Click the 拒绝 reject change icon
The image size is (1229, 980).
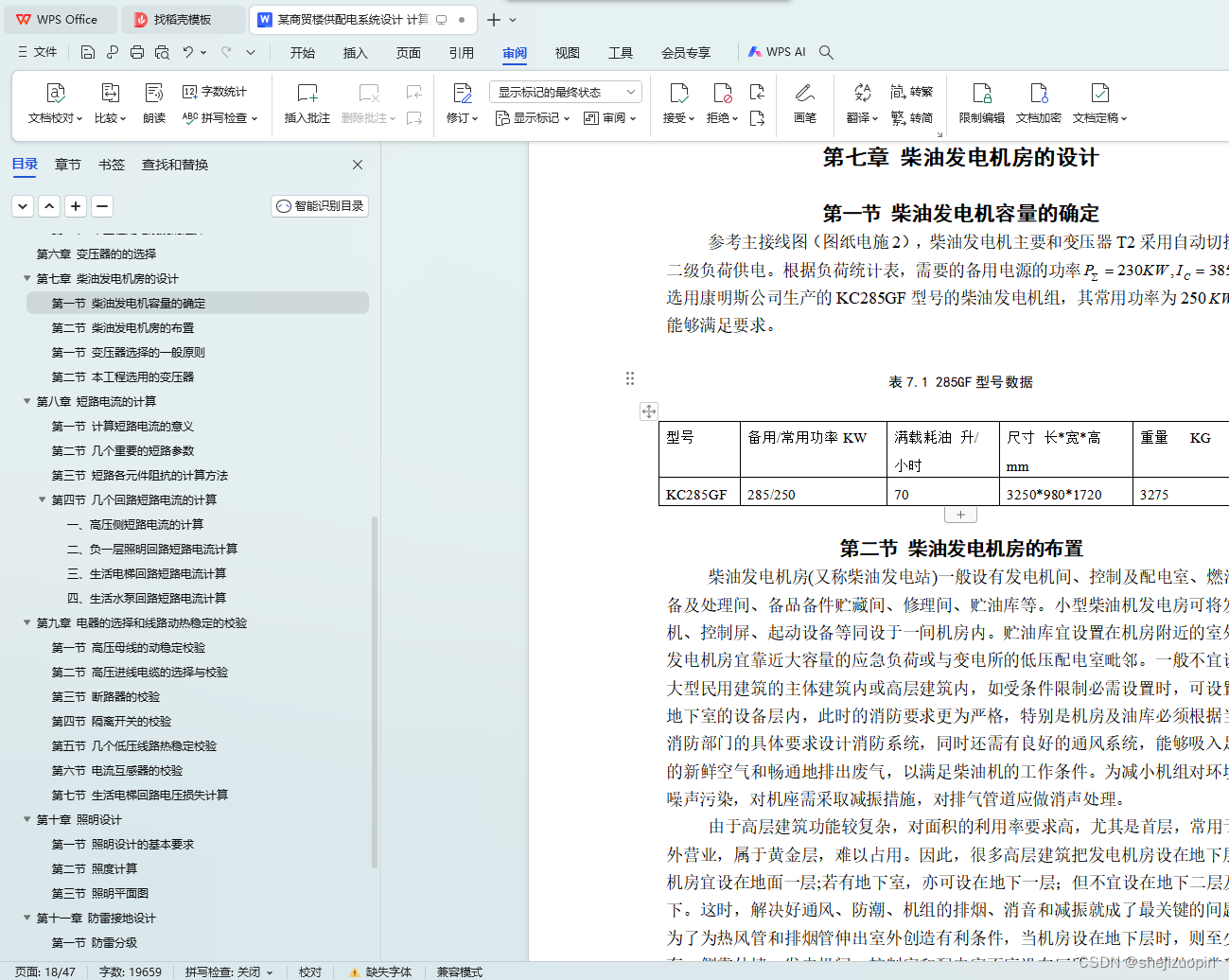click(723, 93)
